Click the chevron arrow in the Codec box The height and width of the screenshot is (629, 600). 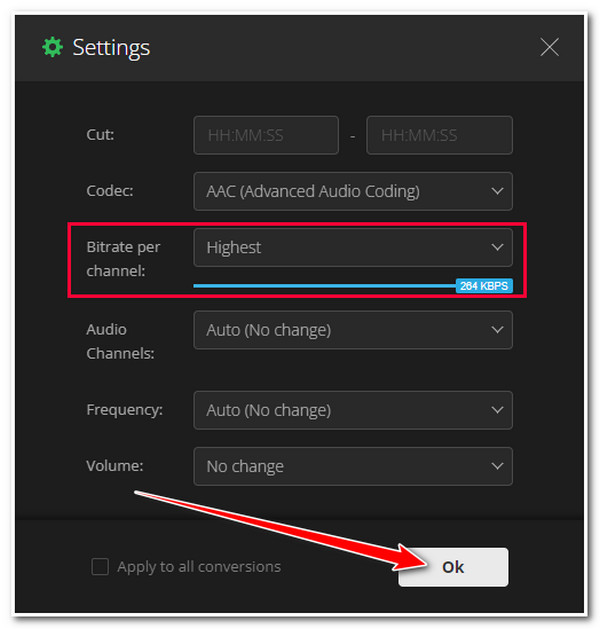click(x=497, y=191)
